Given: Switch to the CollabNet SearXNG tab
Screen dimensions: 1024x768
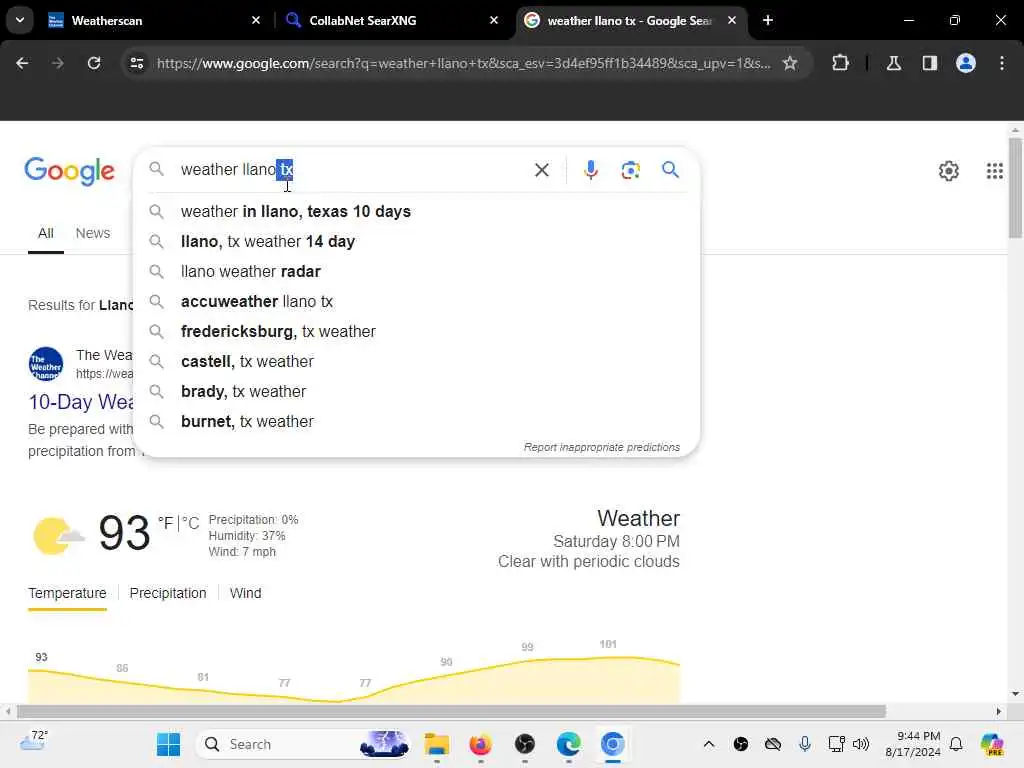Looking at the screenshot, I should point(392,21).
